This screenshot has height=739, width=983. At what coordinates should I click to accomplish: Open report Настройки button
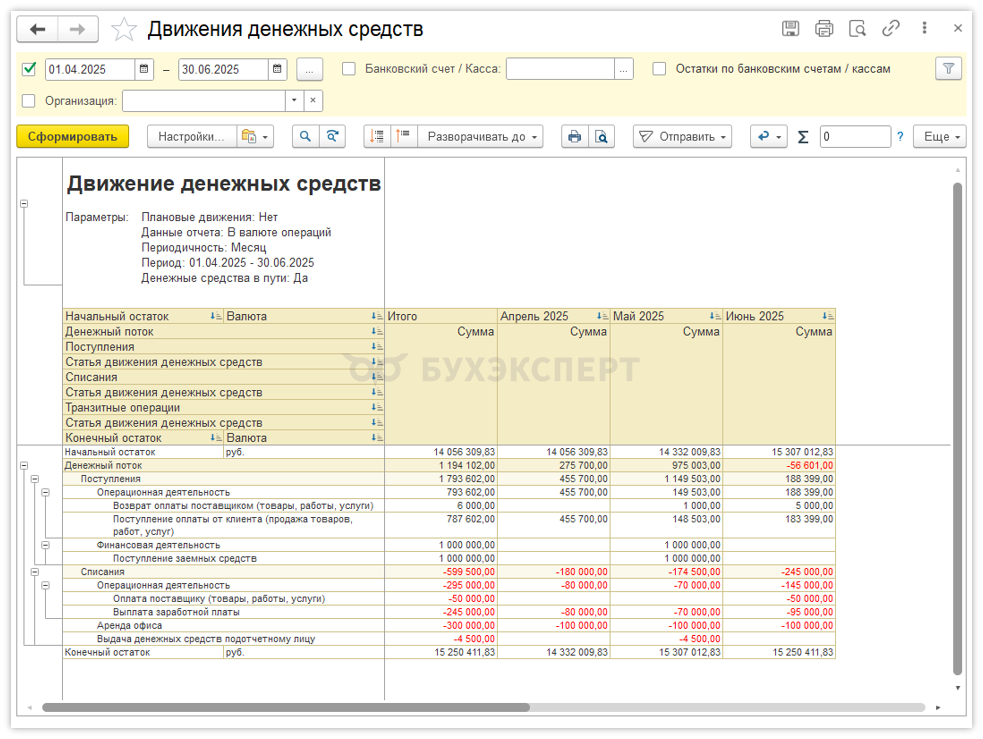click(x=191, y=137)
